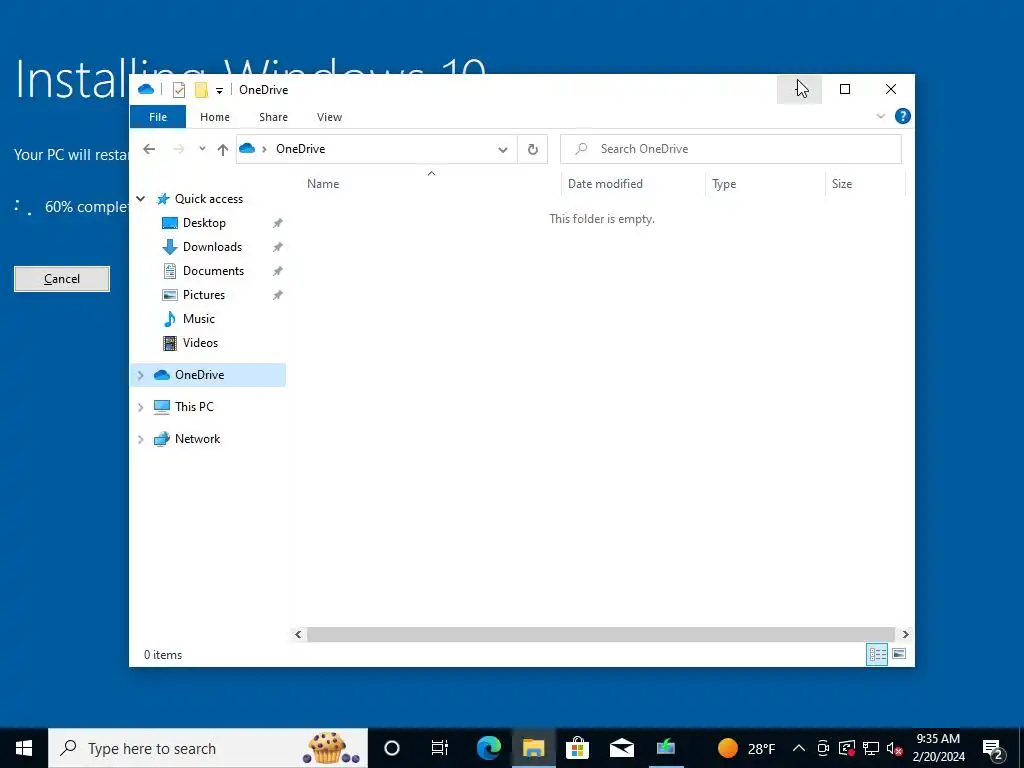
Task: Click the horizontal scrollbar thumb
Action: [x=600, y=634]
